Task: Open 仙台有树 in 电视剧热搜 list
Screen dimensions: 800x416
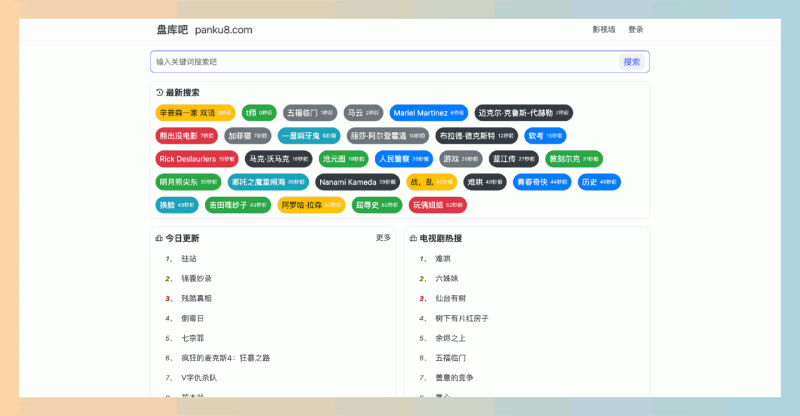Action: click(451, 298)
